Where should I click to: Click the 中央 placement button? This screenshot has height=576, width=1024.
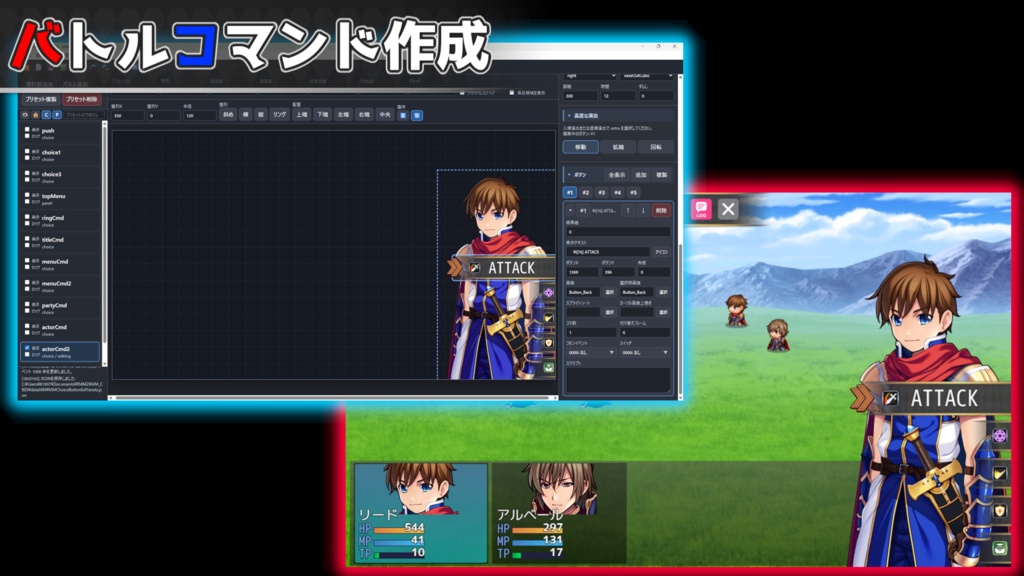385,115
